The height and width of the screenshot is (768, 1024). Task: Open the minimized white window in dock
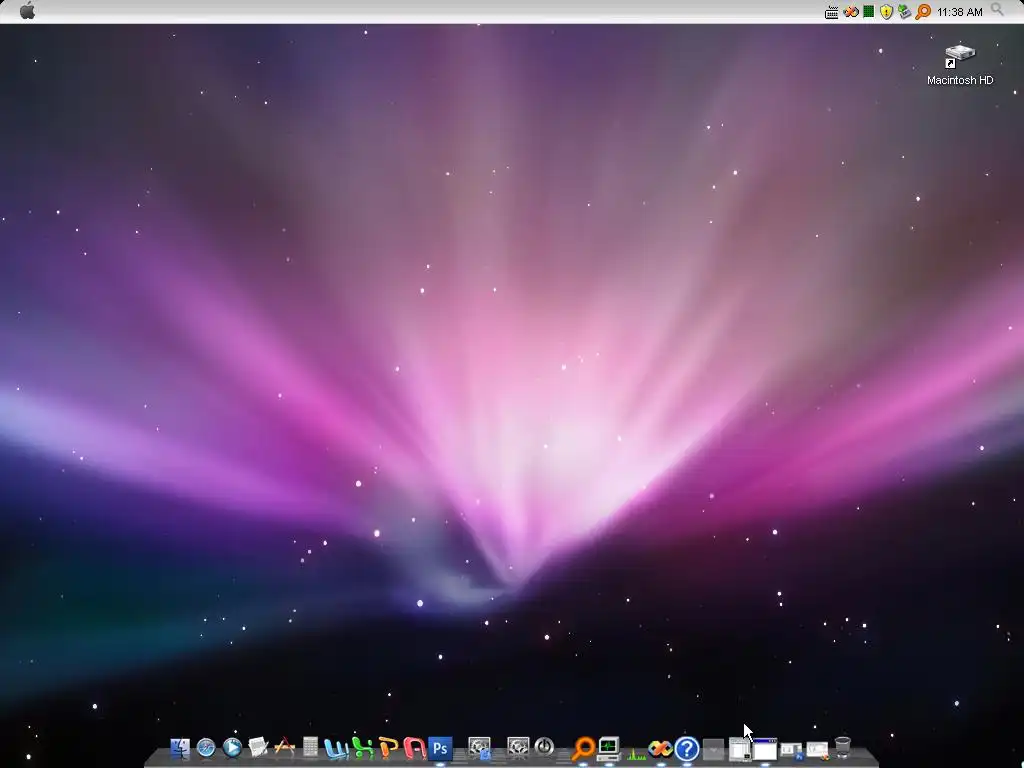[765, 750]
